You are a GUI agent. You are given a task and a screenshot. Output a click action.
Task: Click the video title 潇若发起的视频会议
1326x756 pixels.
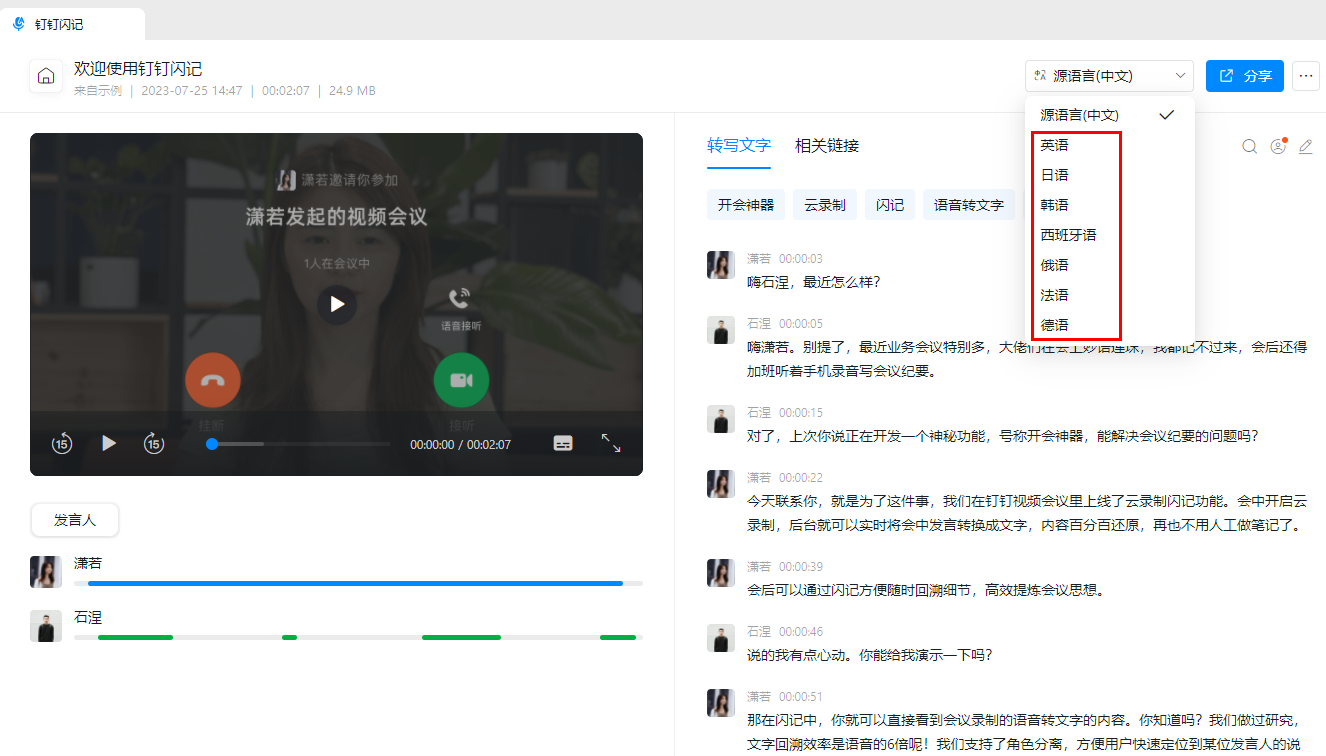337,217
